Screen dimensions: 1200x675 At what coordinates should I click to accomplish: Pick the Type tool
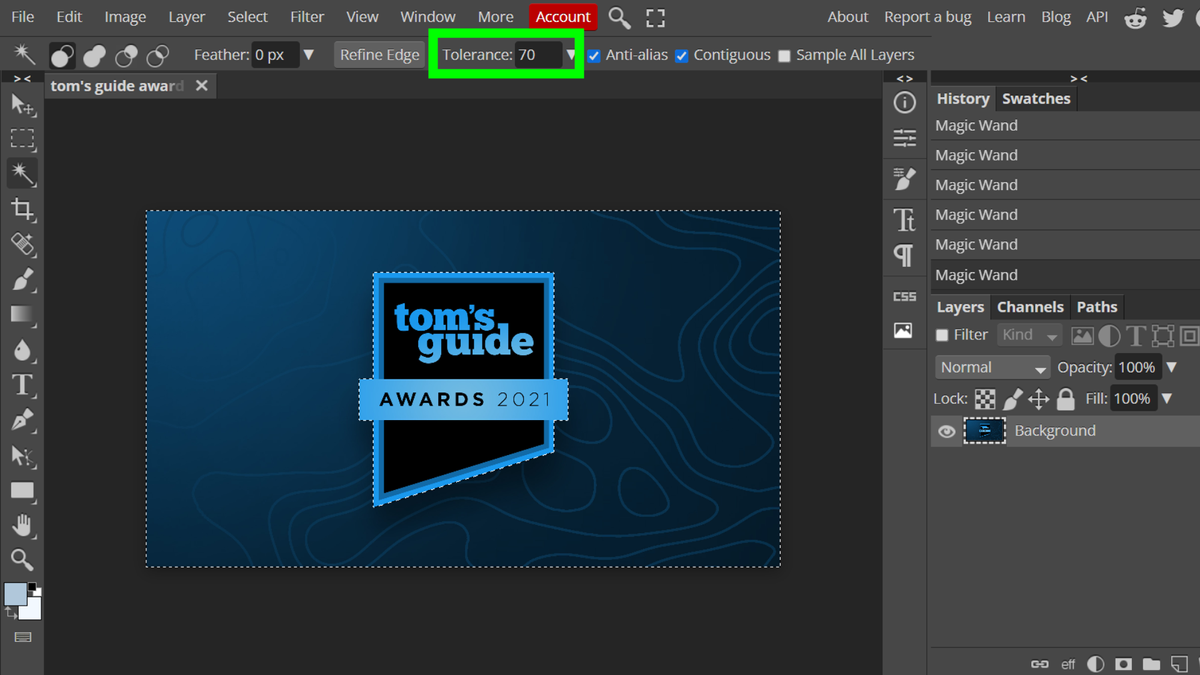click(22, 385)
